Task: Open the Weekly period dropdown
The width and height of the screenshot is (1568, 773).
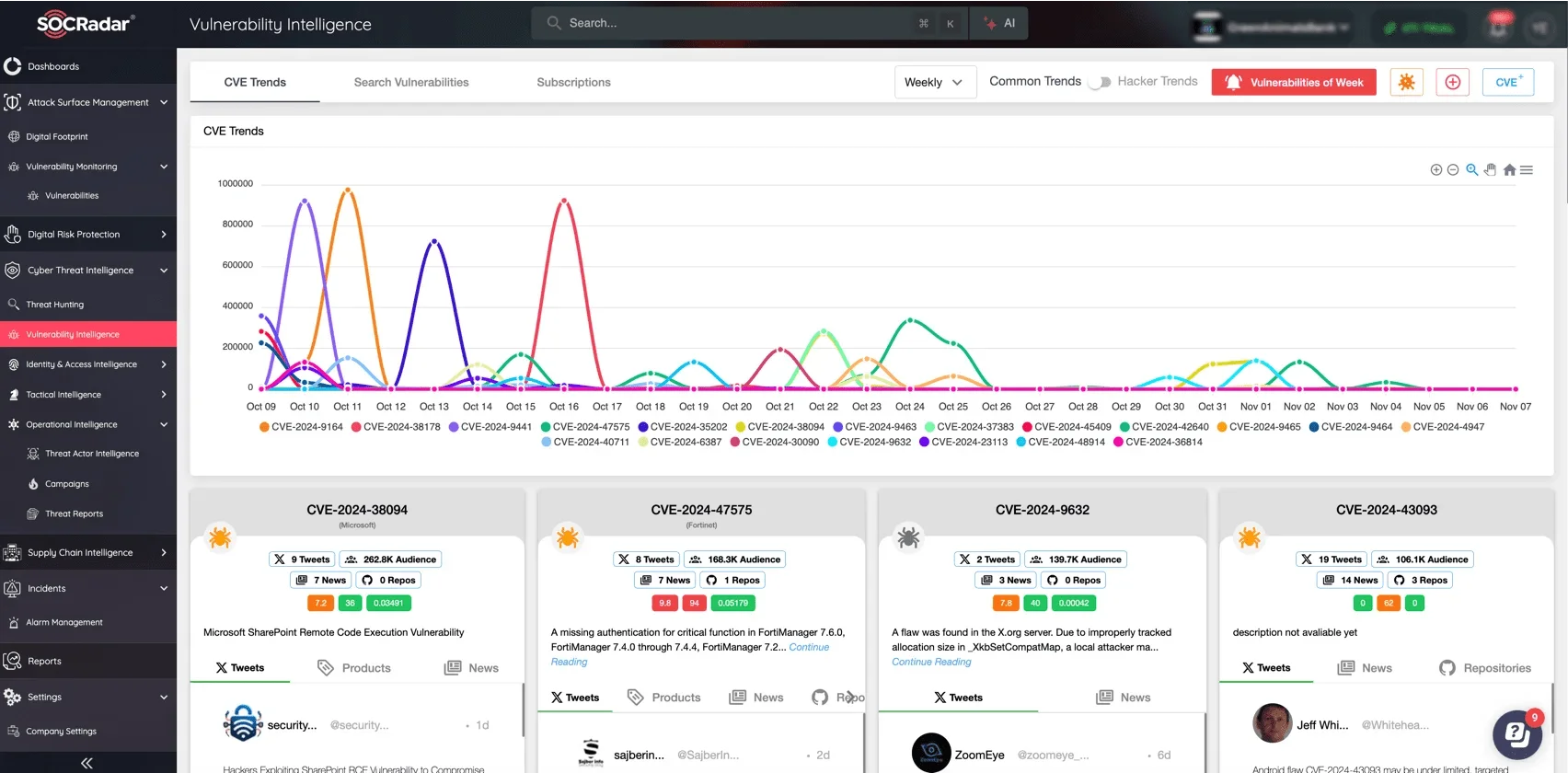Action: point(935,82)
